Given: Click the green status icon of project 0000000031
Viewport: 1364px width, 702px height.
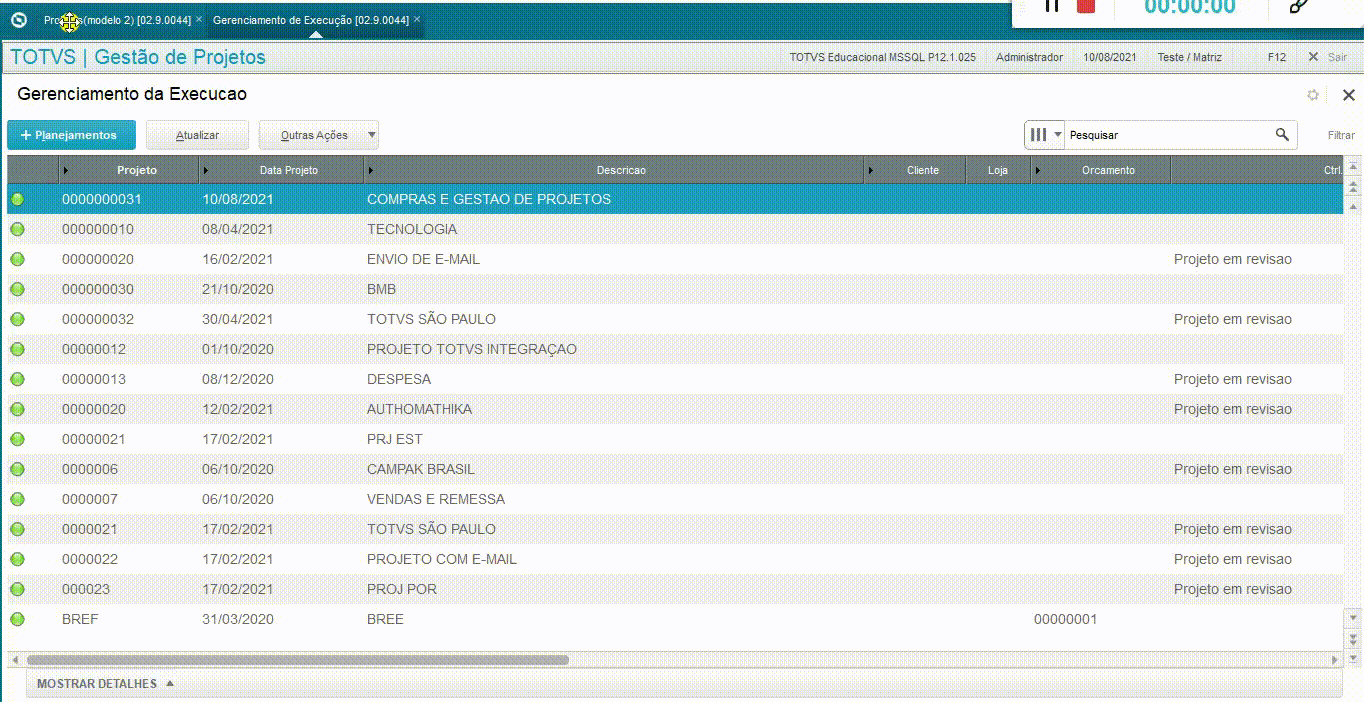Looking at the screenshot, I should pyautogui.click(x=17, y=199).
